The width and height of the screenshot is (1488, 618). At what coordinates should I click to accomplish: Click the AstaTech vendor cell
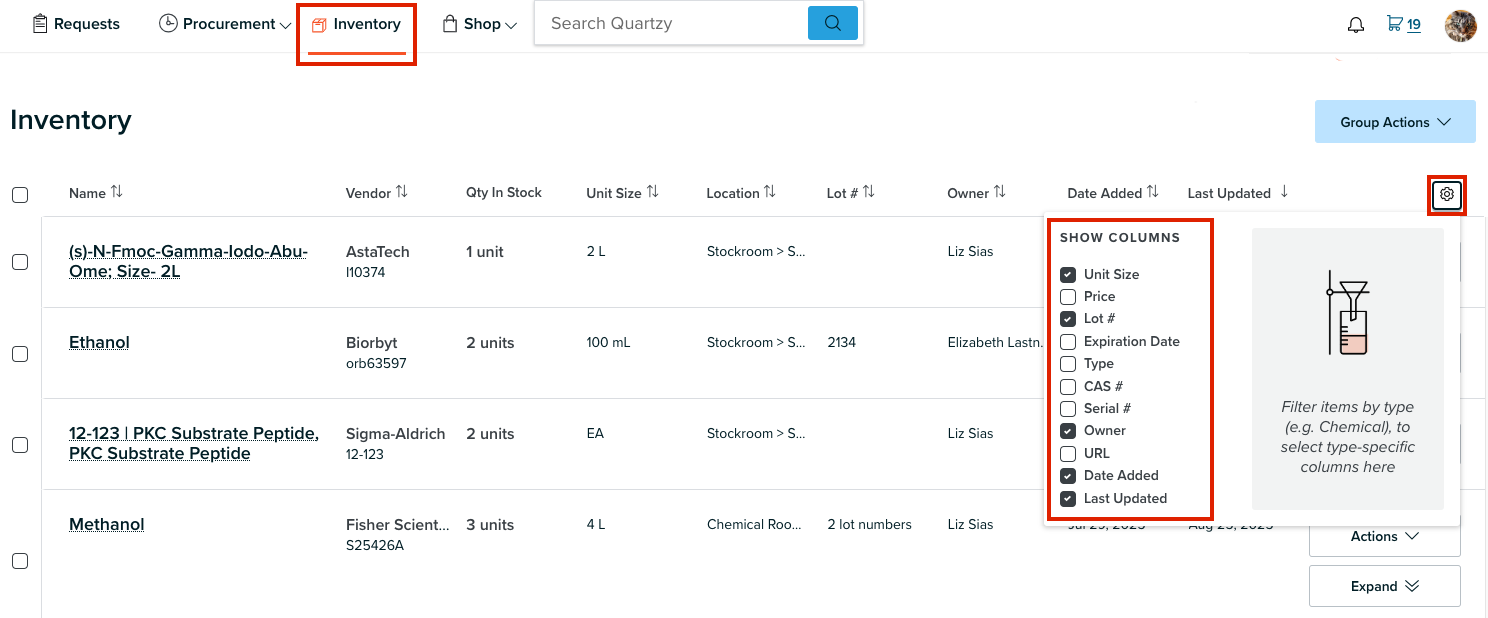(378, 251)
